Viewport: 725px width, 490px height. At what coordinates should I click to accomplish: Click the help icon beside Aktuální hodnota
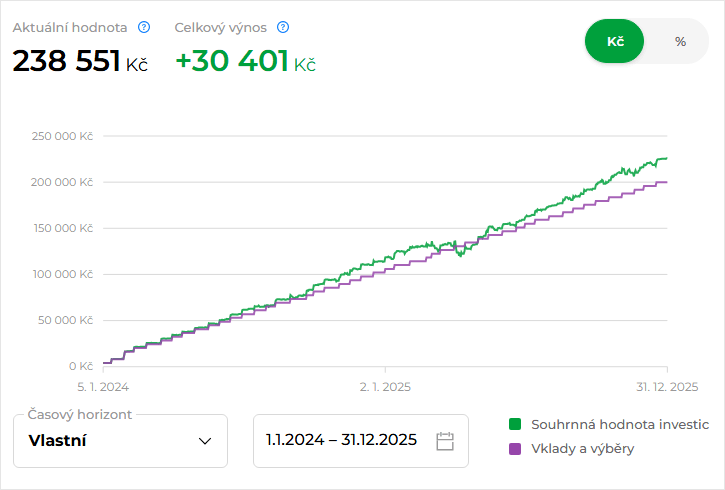point(144,27)
